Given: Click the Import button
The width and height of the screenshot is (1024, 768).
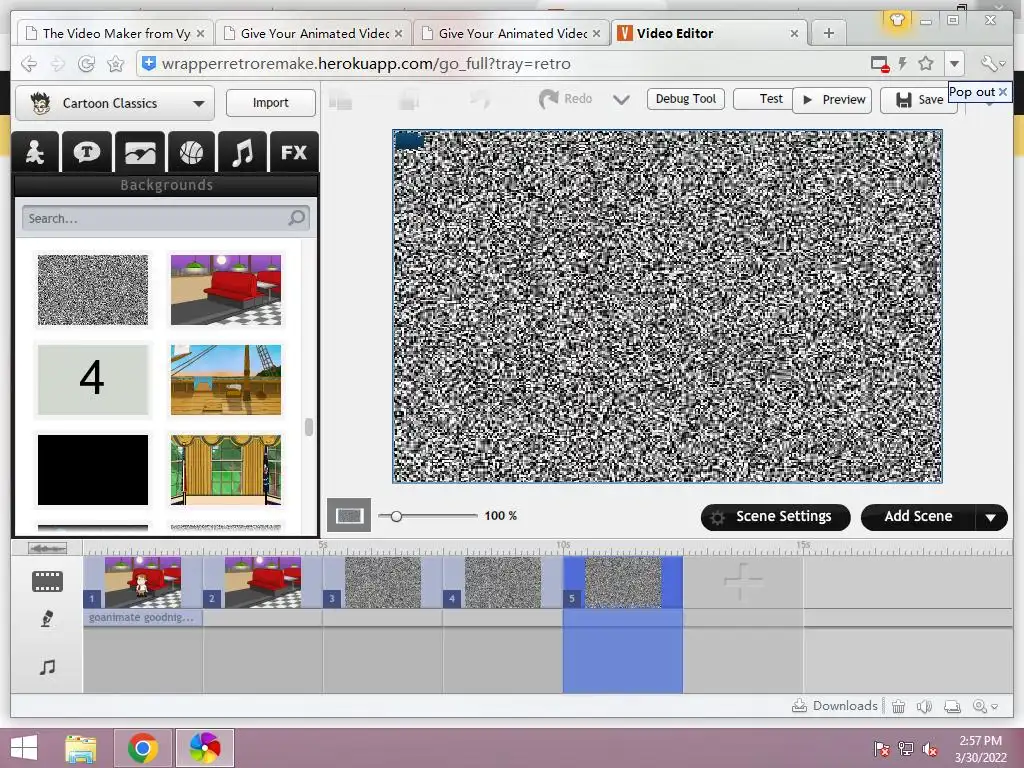Looking at the screenshot, I should tap(270, 103).
